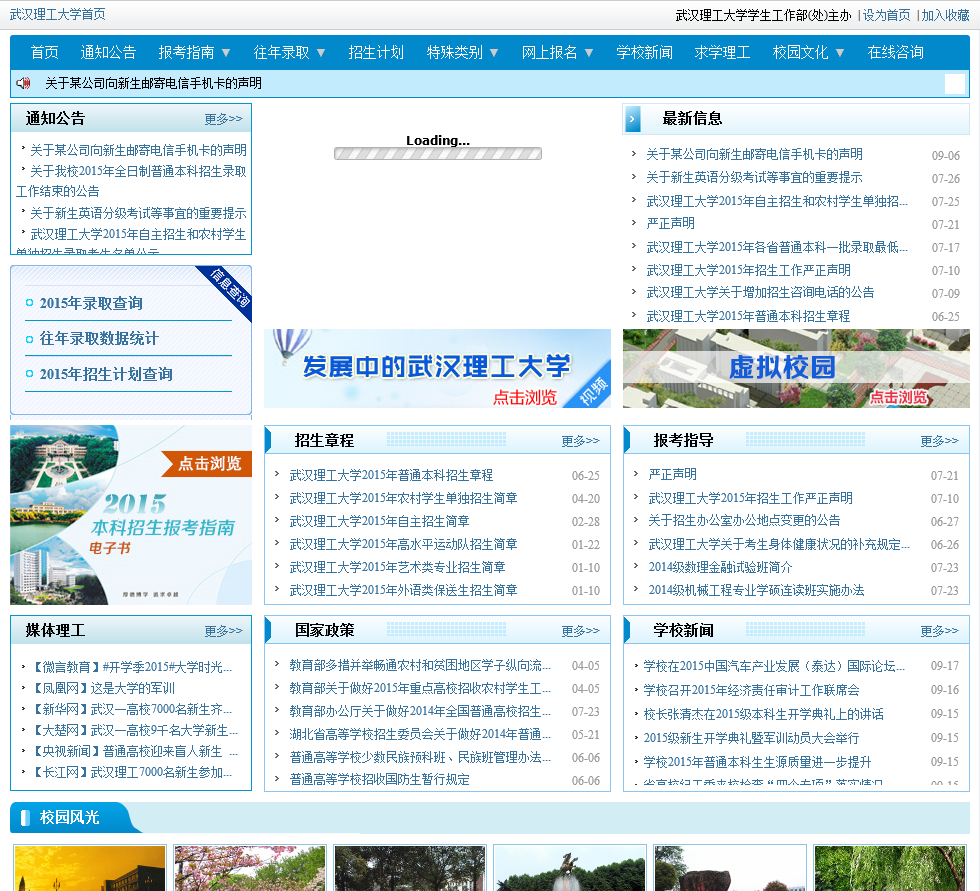
Task: Open 武汉理工大学2015年自主招生简章
Action: coord(379,521)
